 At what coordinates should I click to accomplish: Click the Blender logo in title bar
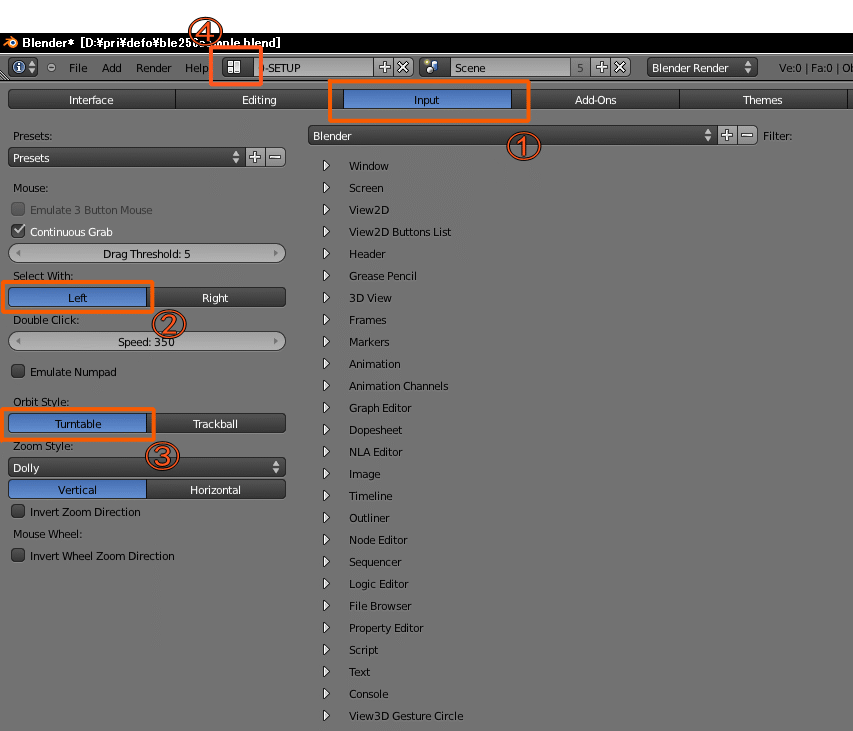click(10, 42)
